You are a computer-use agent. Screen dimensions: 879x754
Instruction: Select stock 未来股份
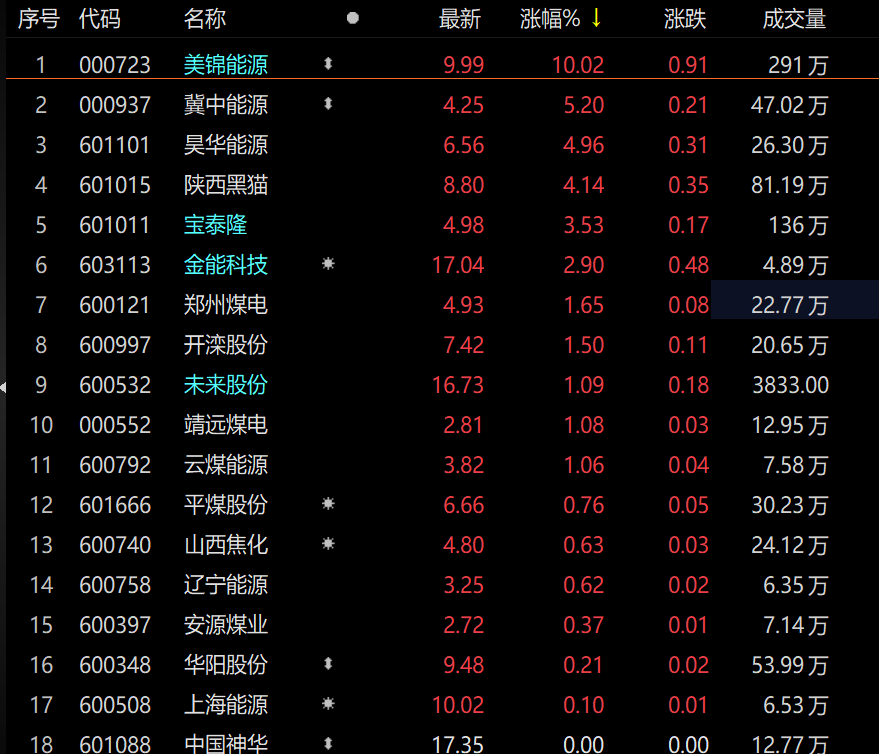tap(226, 385)
